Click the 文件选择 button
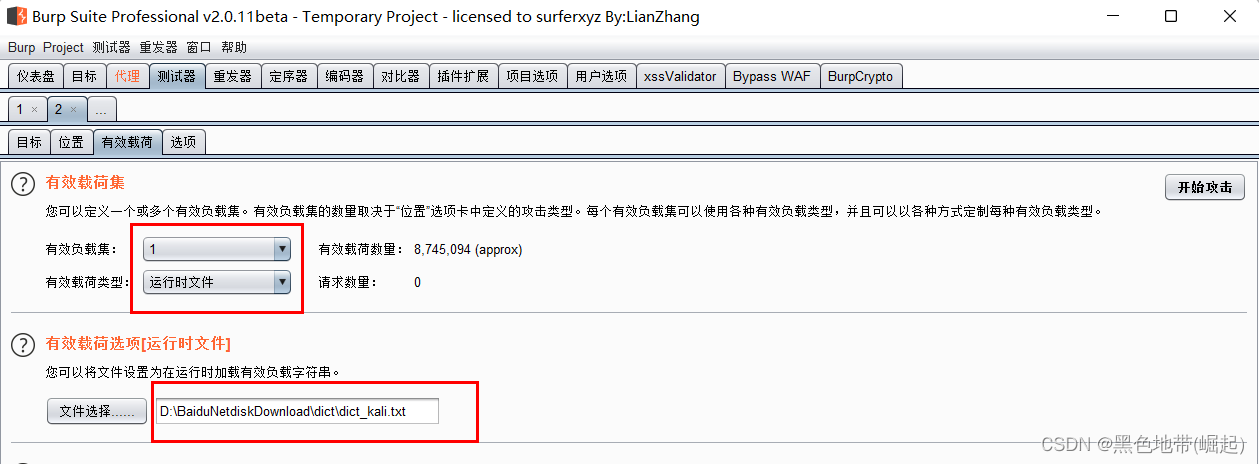This screenshot has height=464, width=1259. click(x=97, y=411)
